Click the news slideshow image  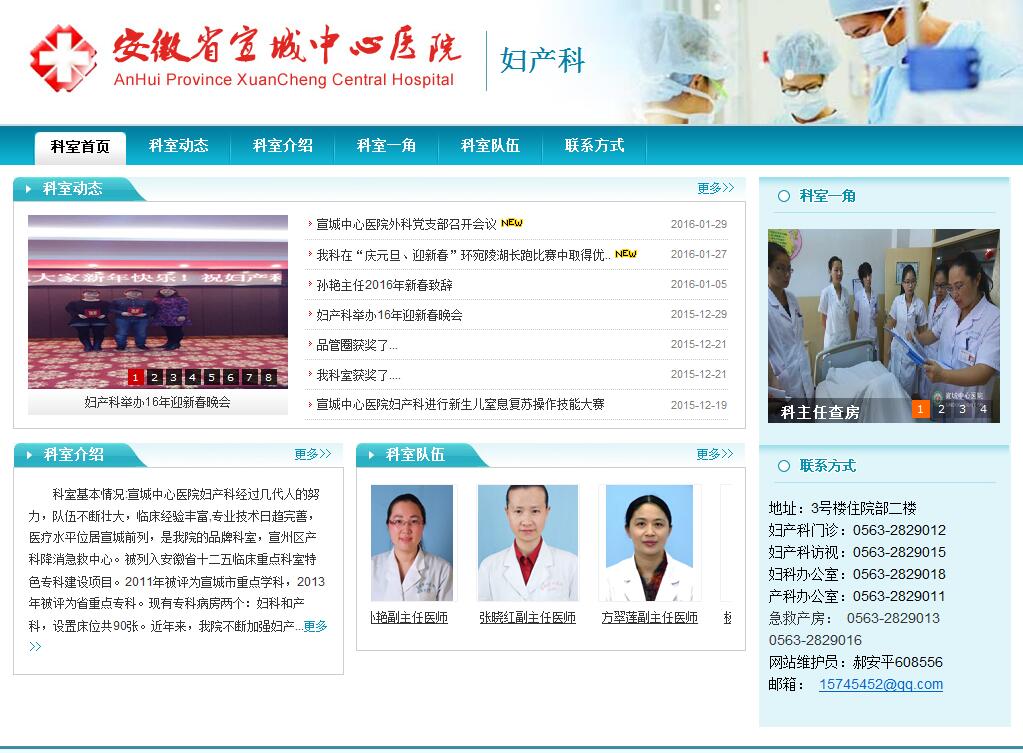pyautogui.click(x=158, y=301)
